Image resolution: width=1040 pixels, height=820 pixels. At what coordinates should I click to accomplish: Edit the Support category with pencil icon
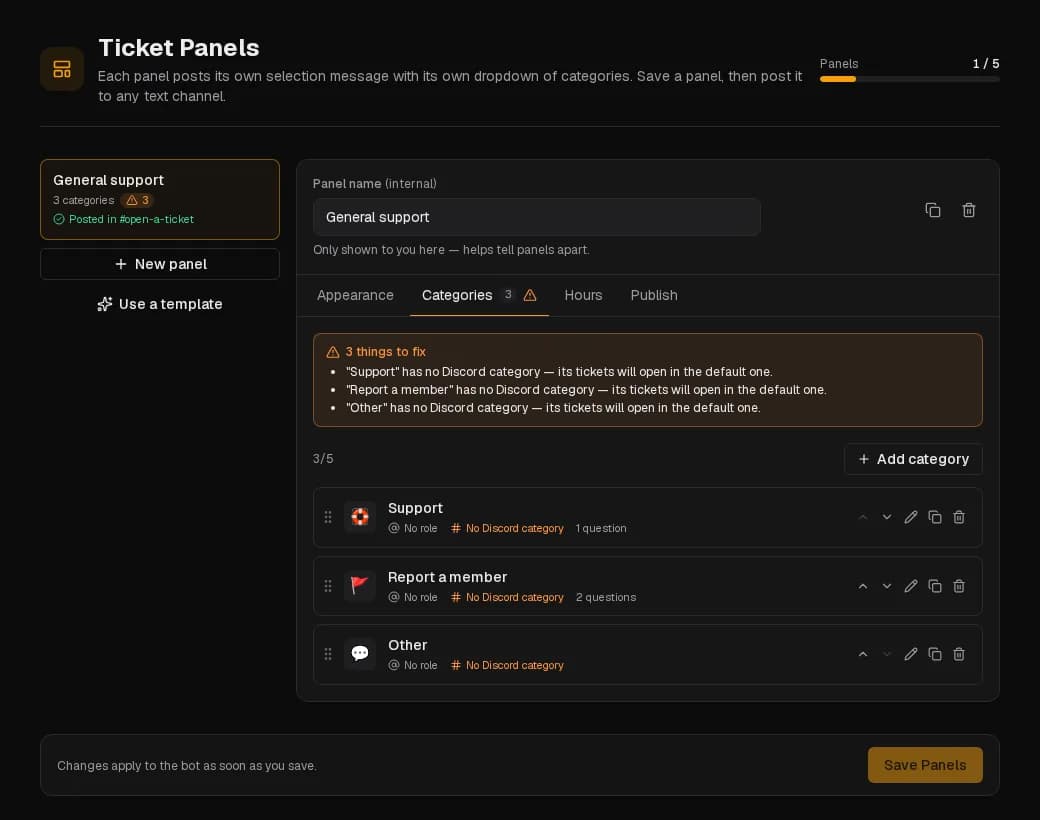[911, 517]
